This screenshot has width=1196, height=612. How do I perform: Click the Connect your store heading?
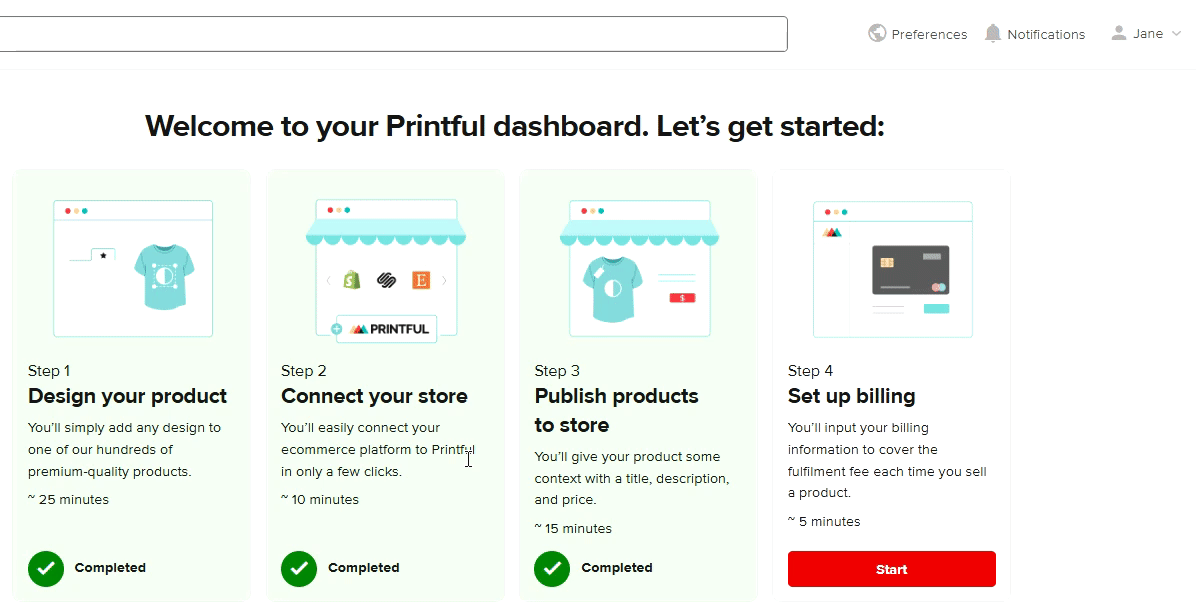[375, 396]
